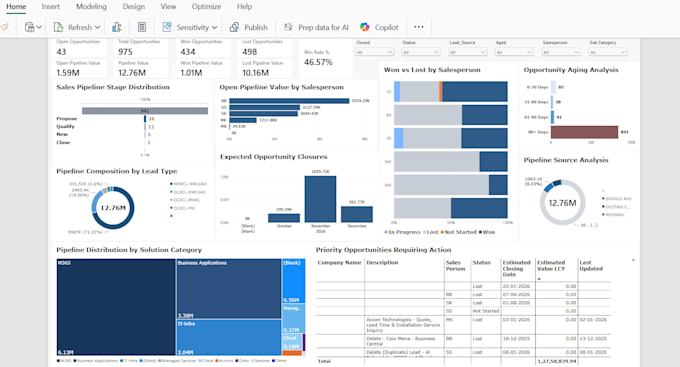Click the Open Opportunities value 43
This screenshot has width=680, height=367.
click(61, 52)
